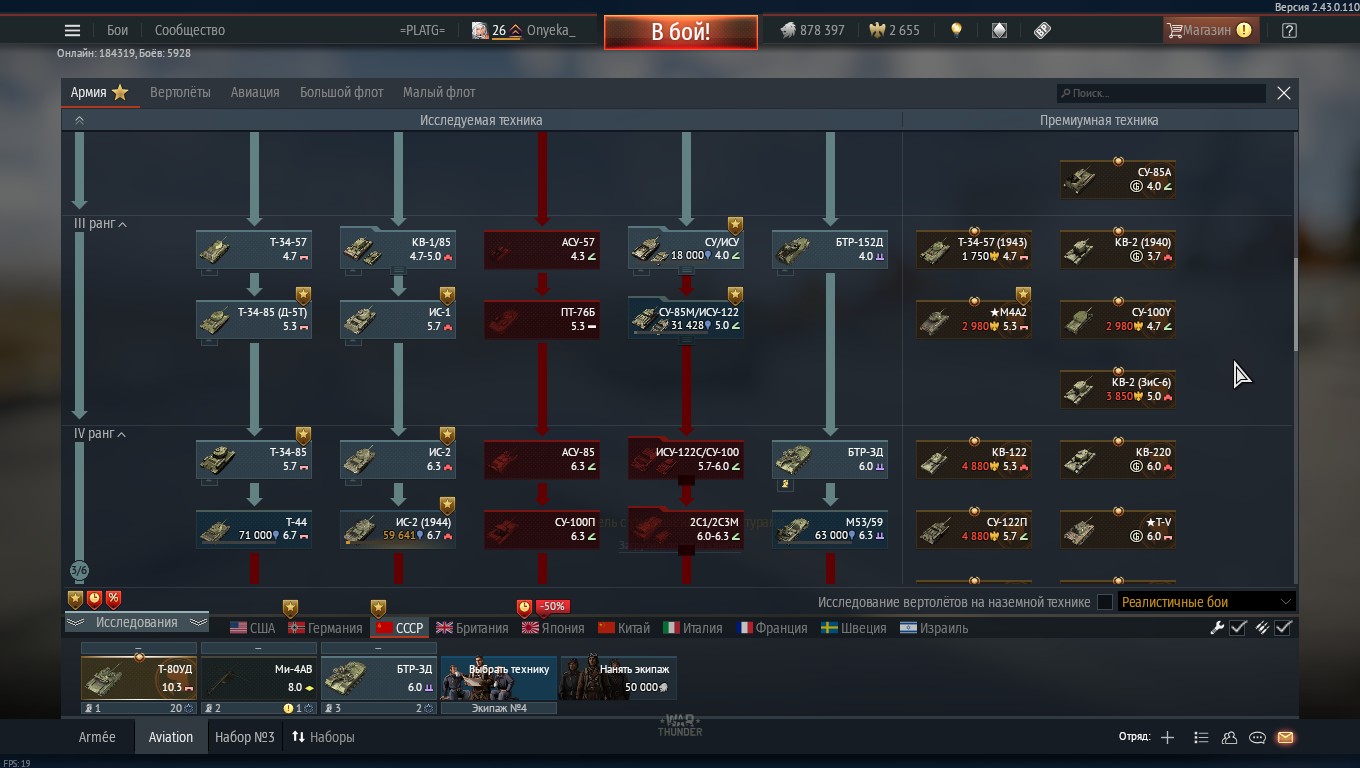1360x768 pixels.
Task: Select the ИС-2 (1944) vehicle
Action: [x=398, y=529]
